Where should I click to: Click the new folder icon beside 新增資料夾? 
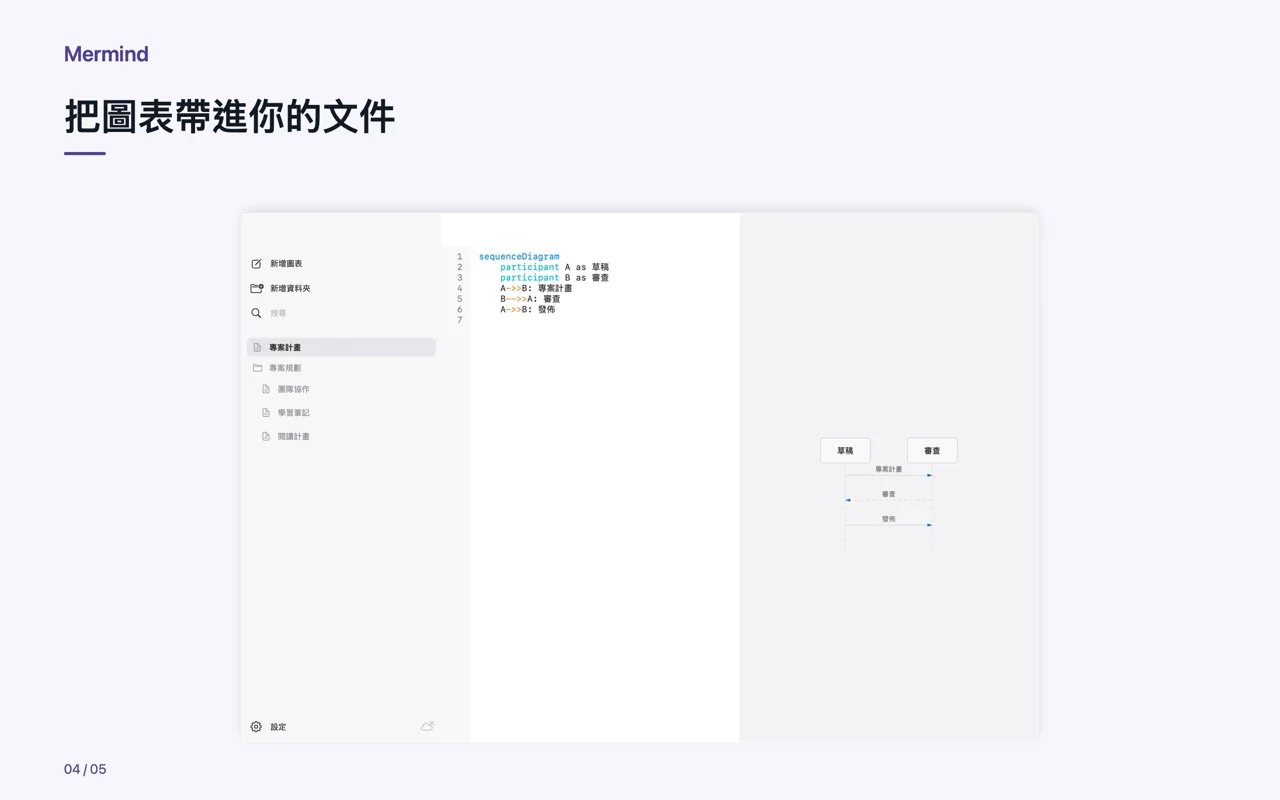click(x=257, y=288)
